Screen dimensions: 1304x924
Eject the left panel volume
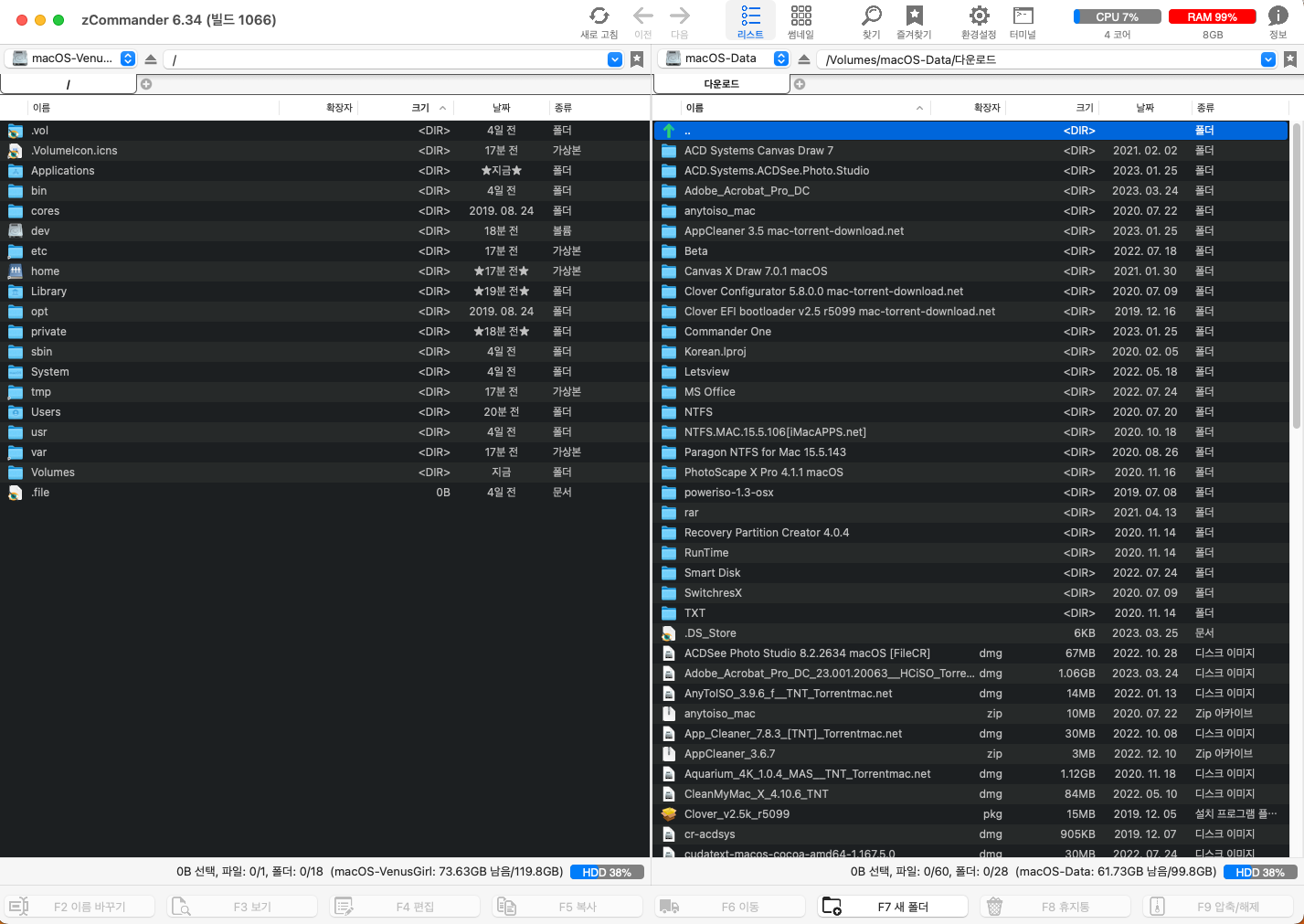[x=151, y=59]
